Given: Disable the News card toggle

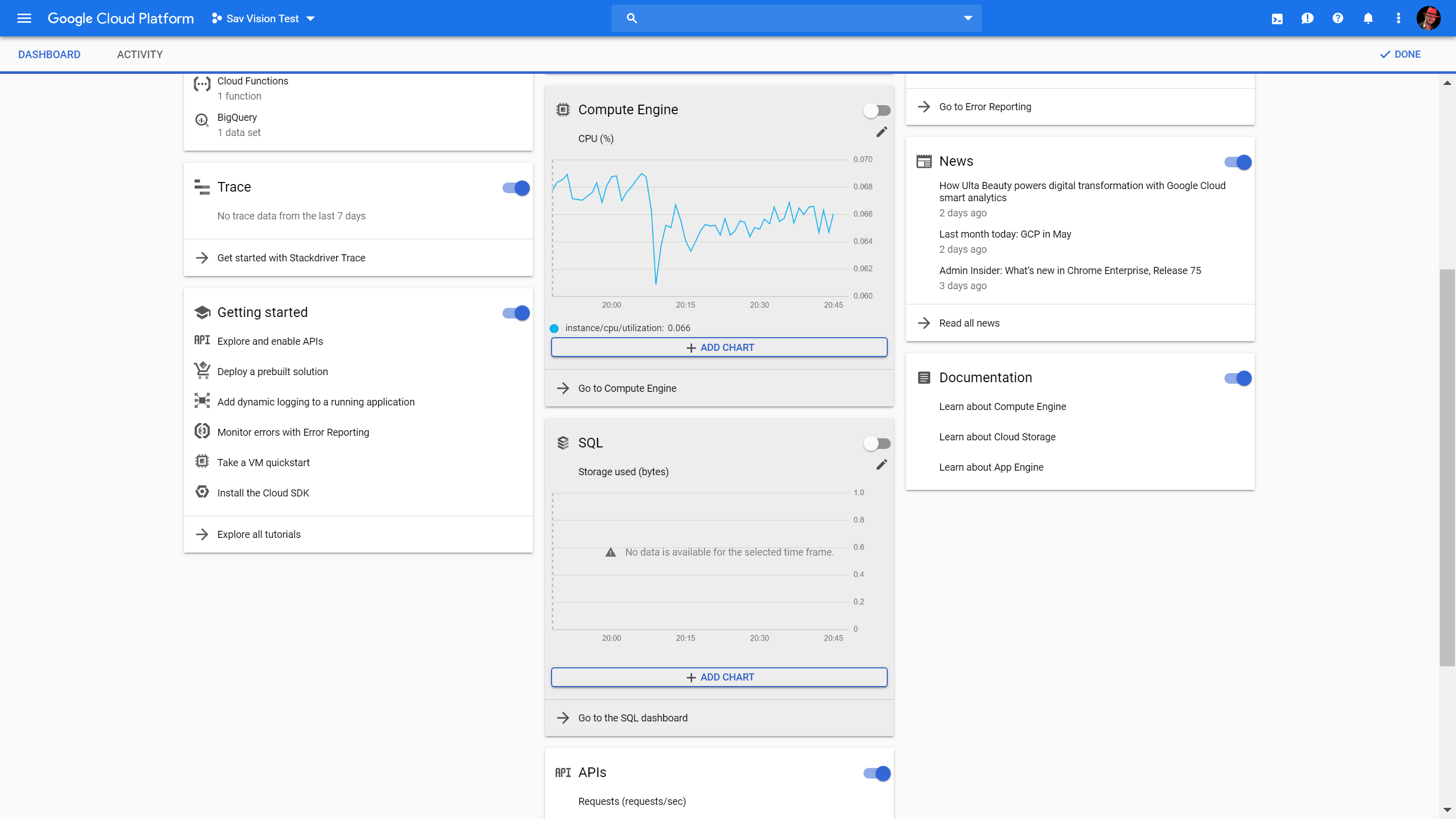Looking at the screenshot, I should [x=1237, y=162].
